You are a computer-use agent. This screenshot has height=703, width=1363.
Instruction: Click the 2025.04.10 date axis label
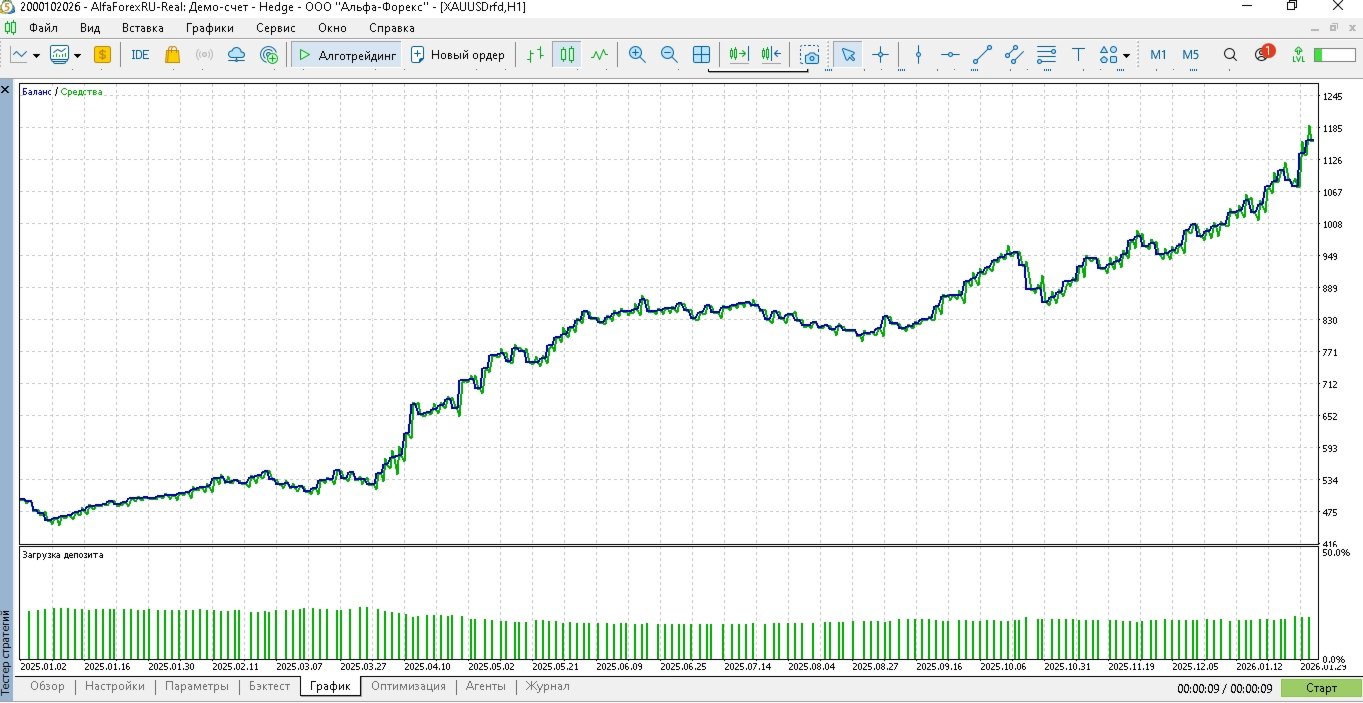tap(427, 667)
